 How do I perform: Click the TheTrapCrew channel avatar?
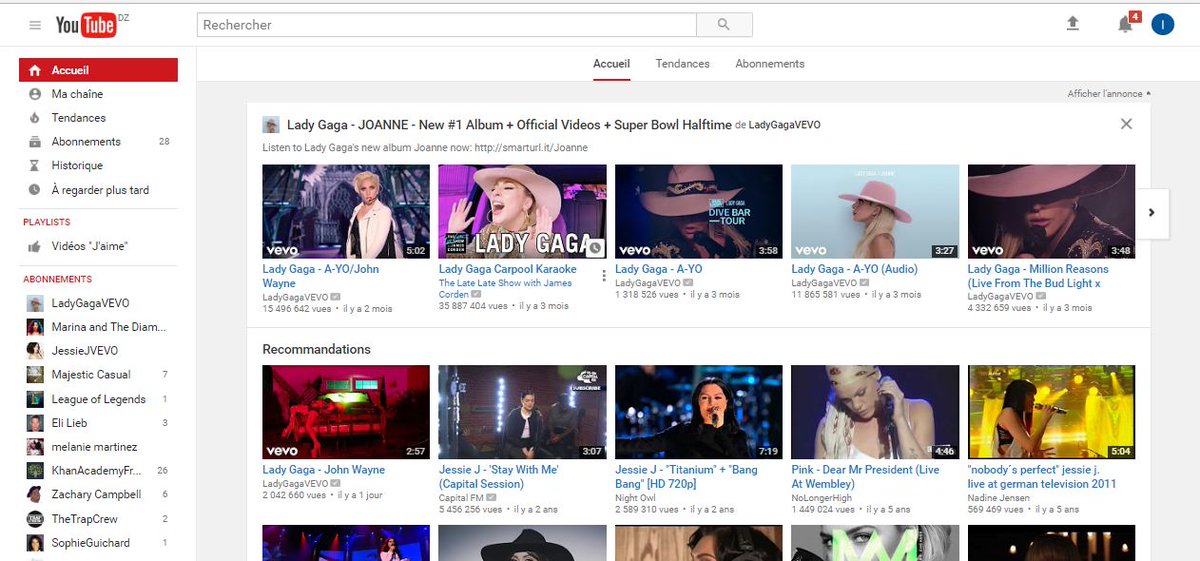[35, 519]
